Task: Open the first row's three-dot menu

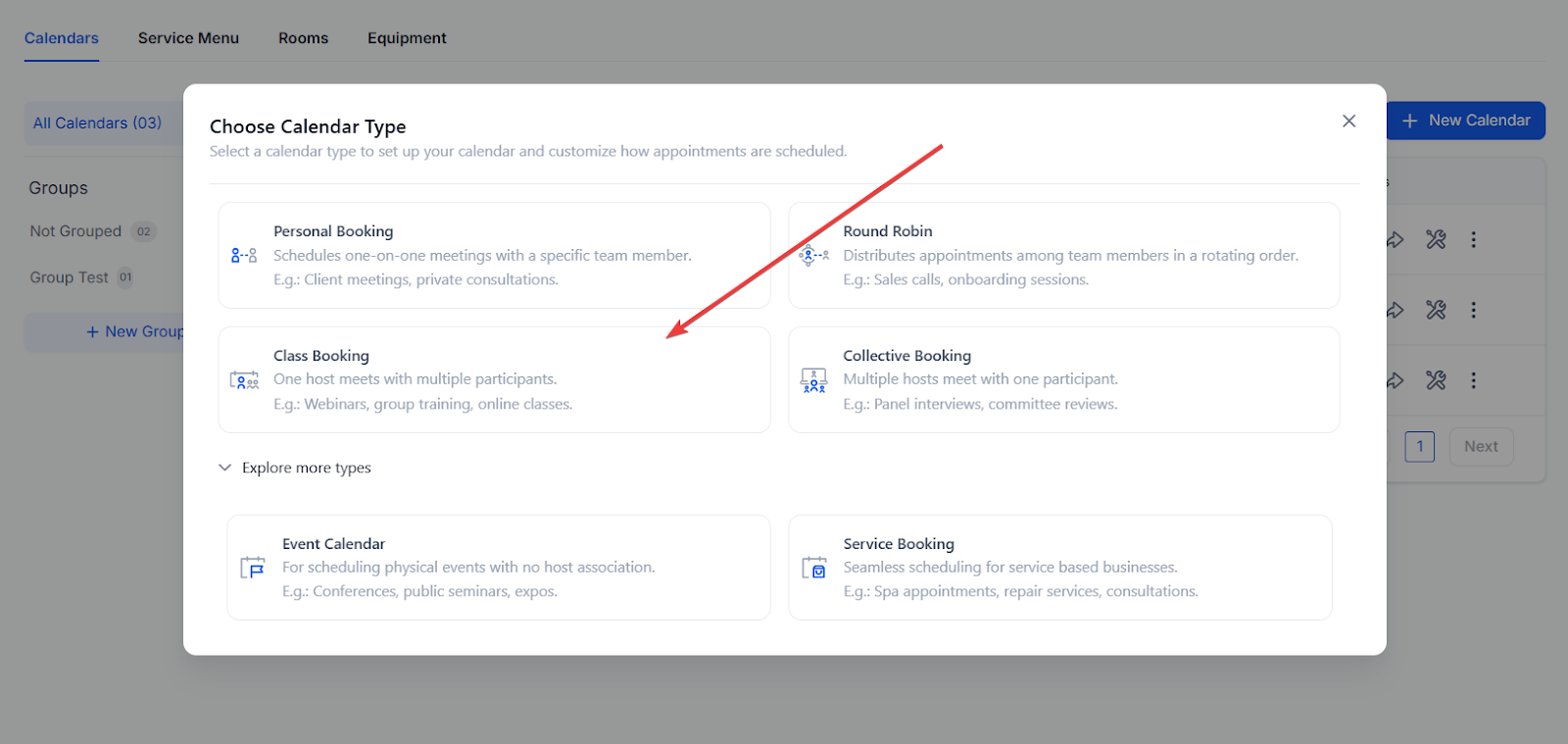Action: (x=1473, y=239)
